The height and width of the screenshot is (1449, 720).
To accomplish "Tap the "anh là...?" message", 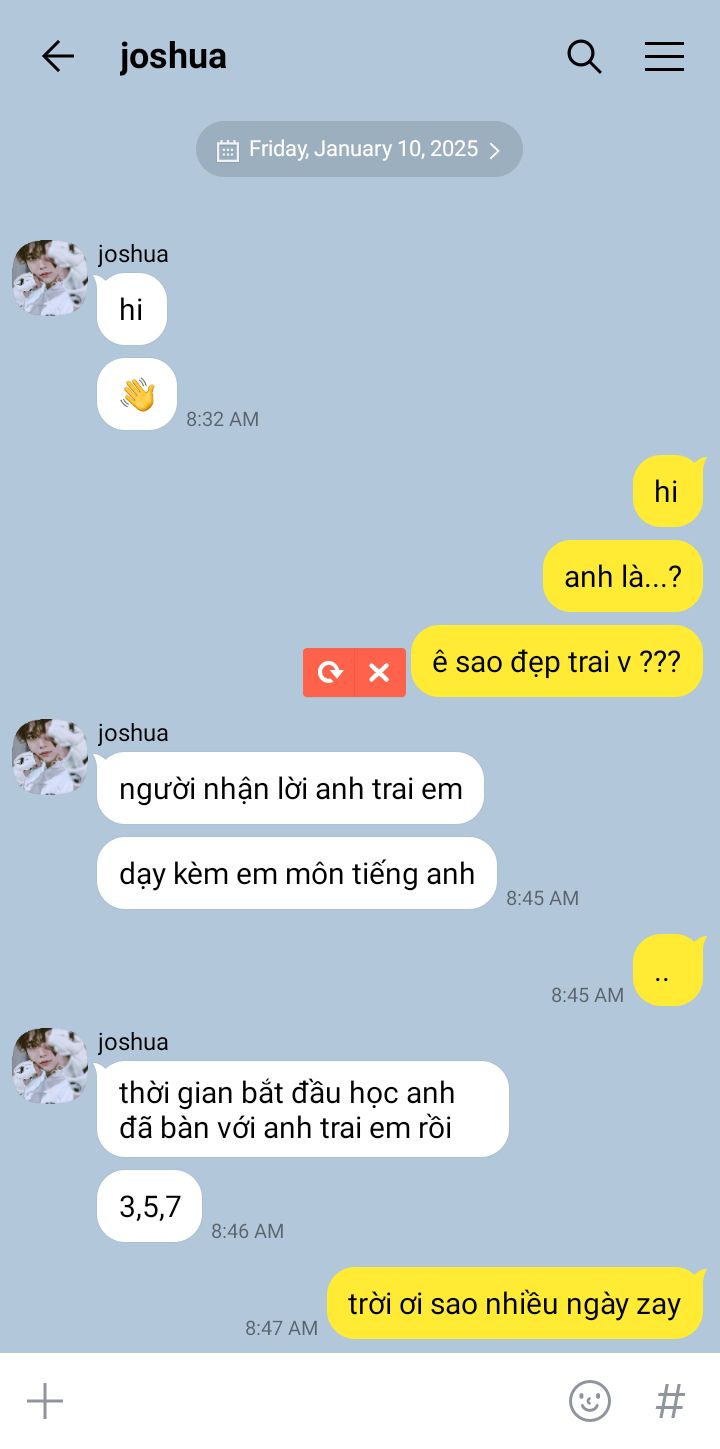I will click(623, 576).
